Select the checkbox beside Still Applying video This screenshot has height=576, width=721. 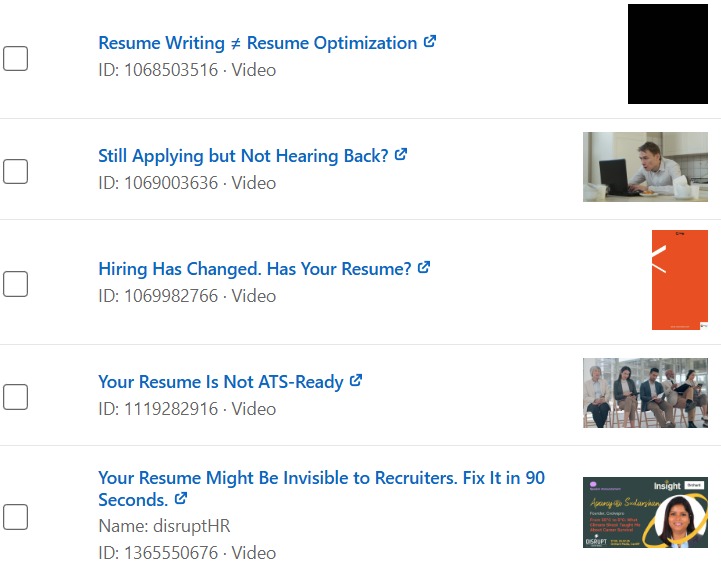tap(15, 171)
